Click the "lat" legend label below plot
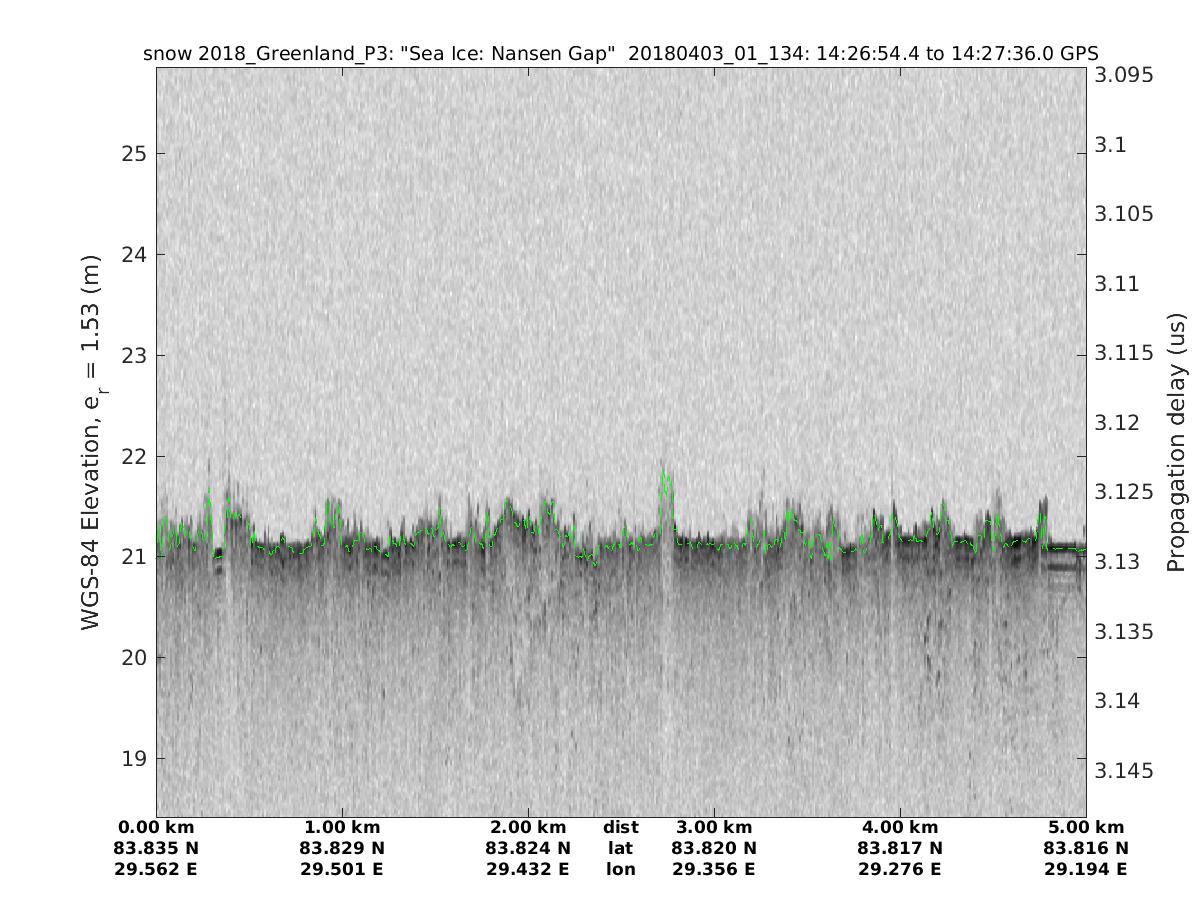The image size is (1200, 900). point(620,849)
